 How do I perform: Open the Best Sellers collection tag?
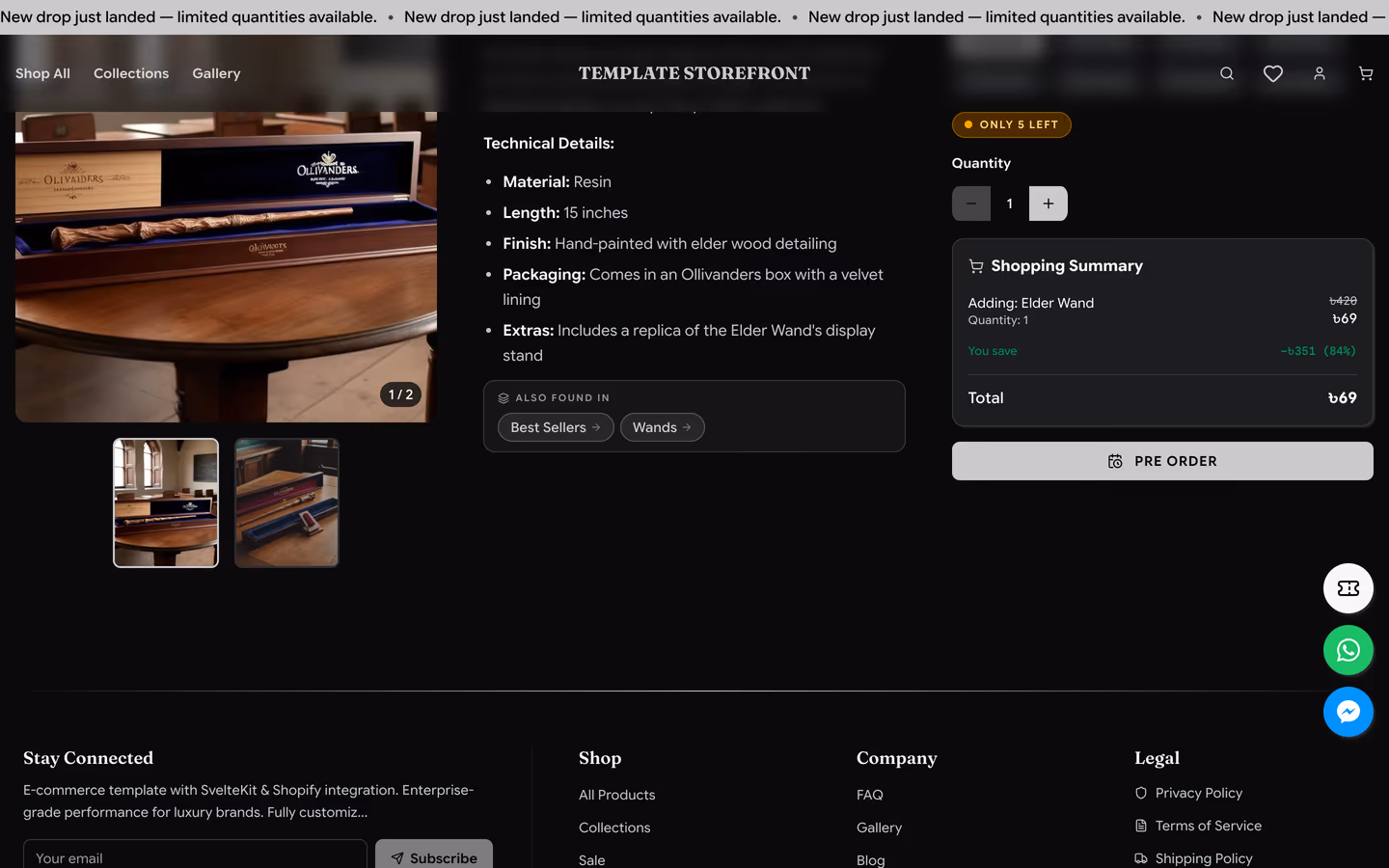(556, 427)
